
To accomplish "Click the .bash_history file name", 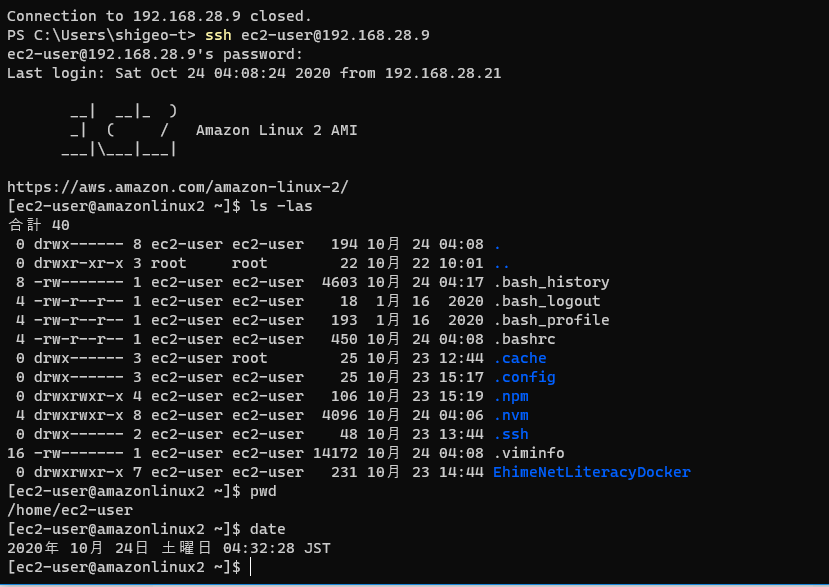I will coord(551,282).
